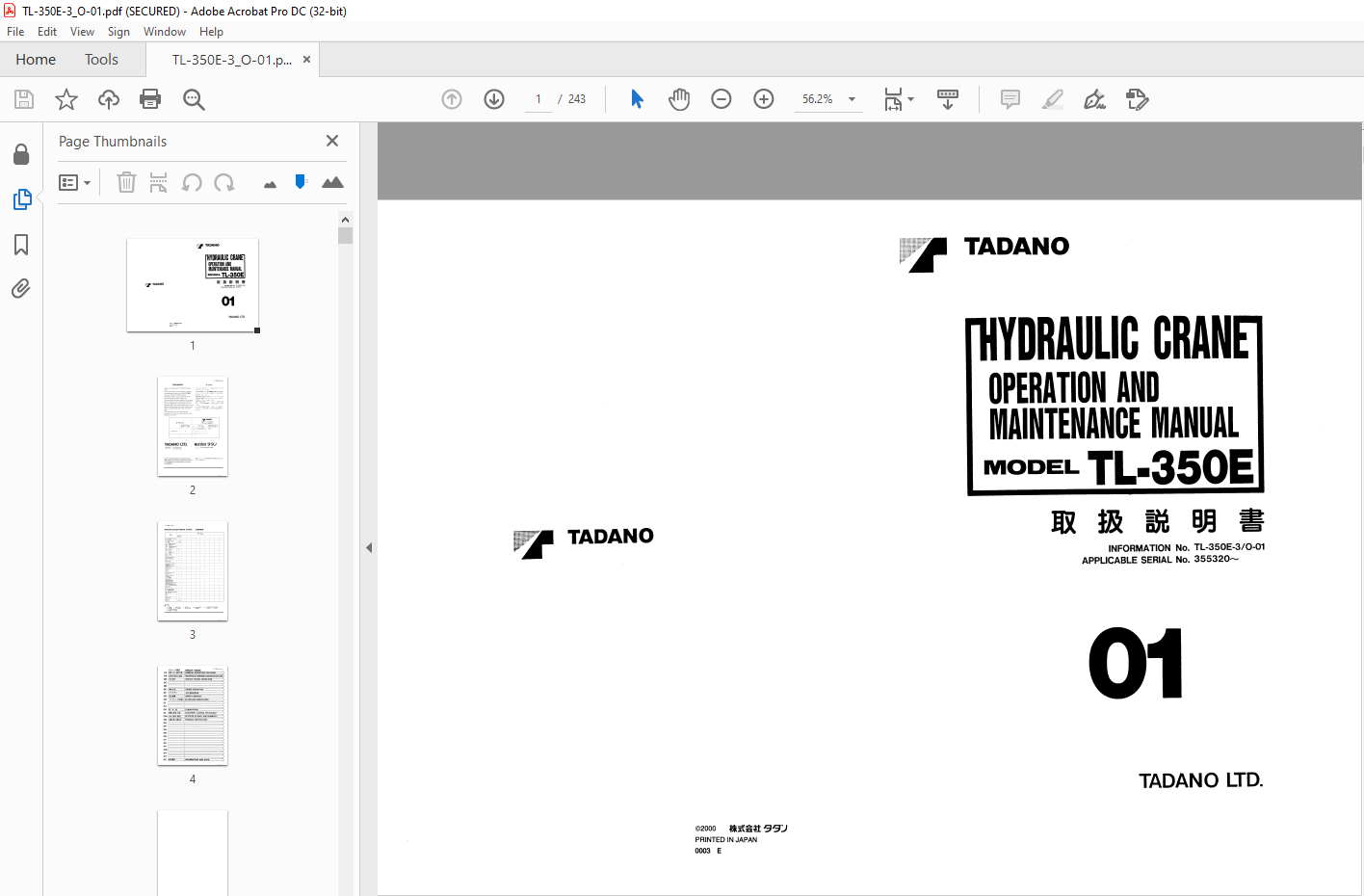
Task: Click the Send for review stamp icon
Action: tap(1138, 99)
